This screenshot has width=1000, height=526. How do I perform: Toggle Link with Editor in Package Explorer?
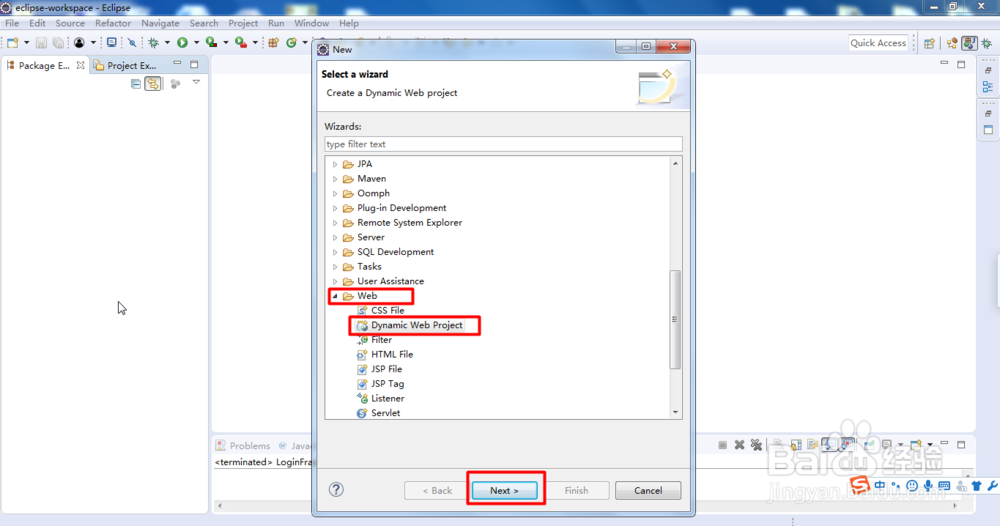(152, 84)
